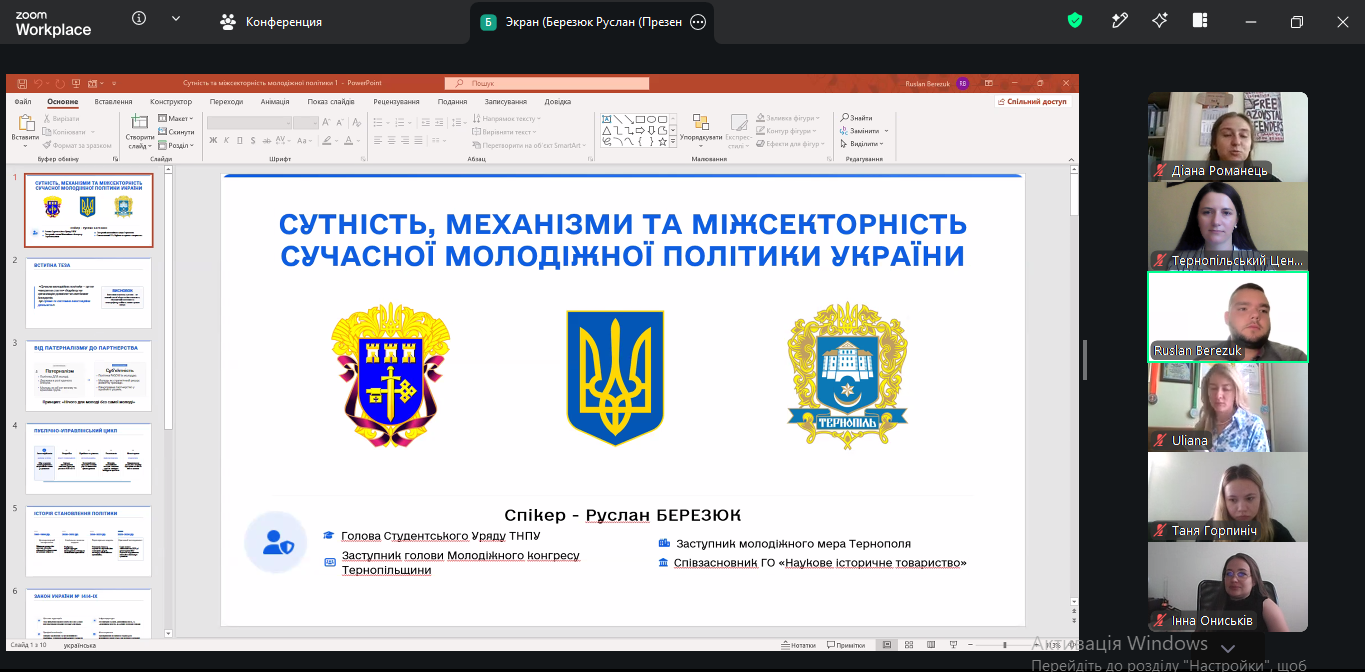1365x672 pixels.
Task: Click the Reset (Скинути) slide command
Action: coord(176,131)
